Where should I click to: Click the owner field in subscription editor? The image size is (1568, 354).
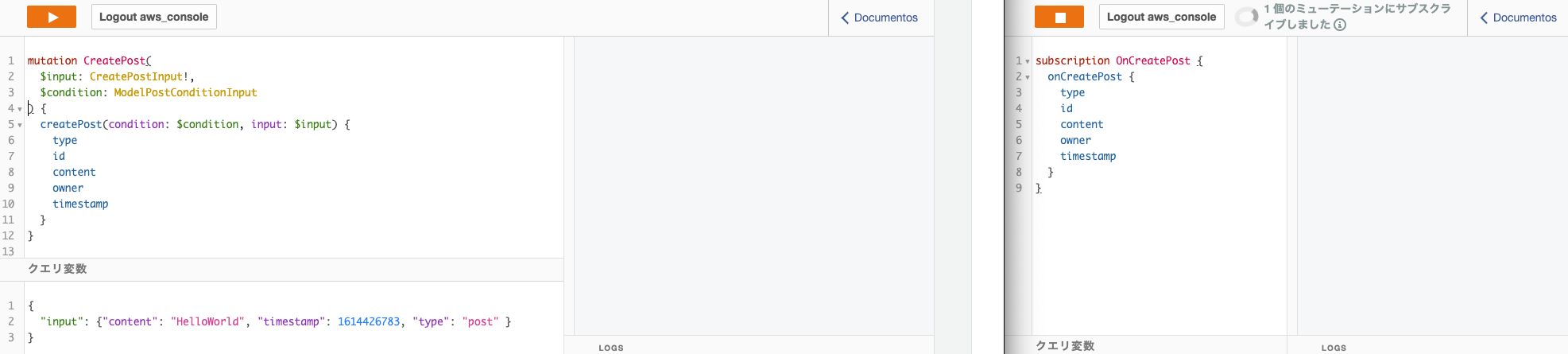tap(1075, 140)
